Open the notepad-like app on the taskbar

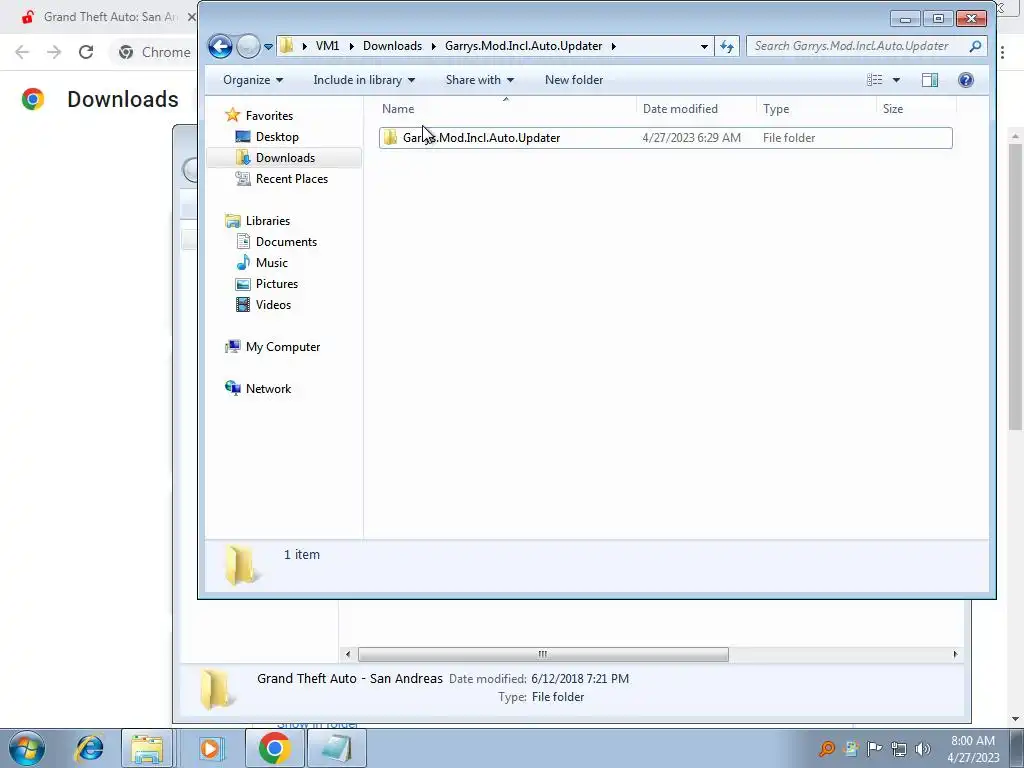click(x=336, y=748)
